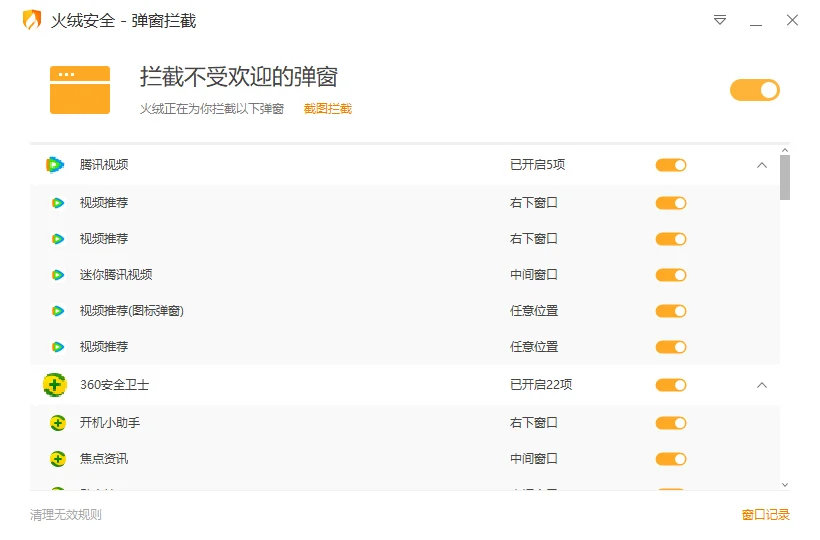Image resolution: width=820 pixels, height=540 pixels.
Task: Click the 360 Security Guard group icon
Action: click(x=55, y=385)
